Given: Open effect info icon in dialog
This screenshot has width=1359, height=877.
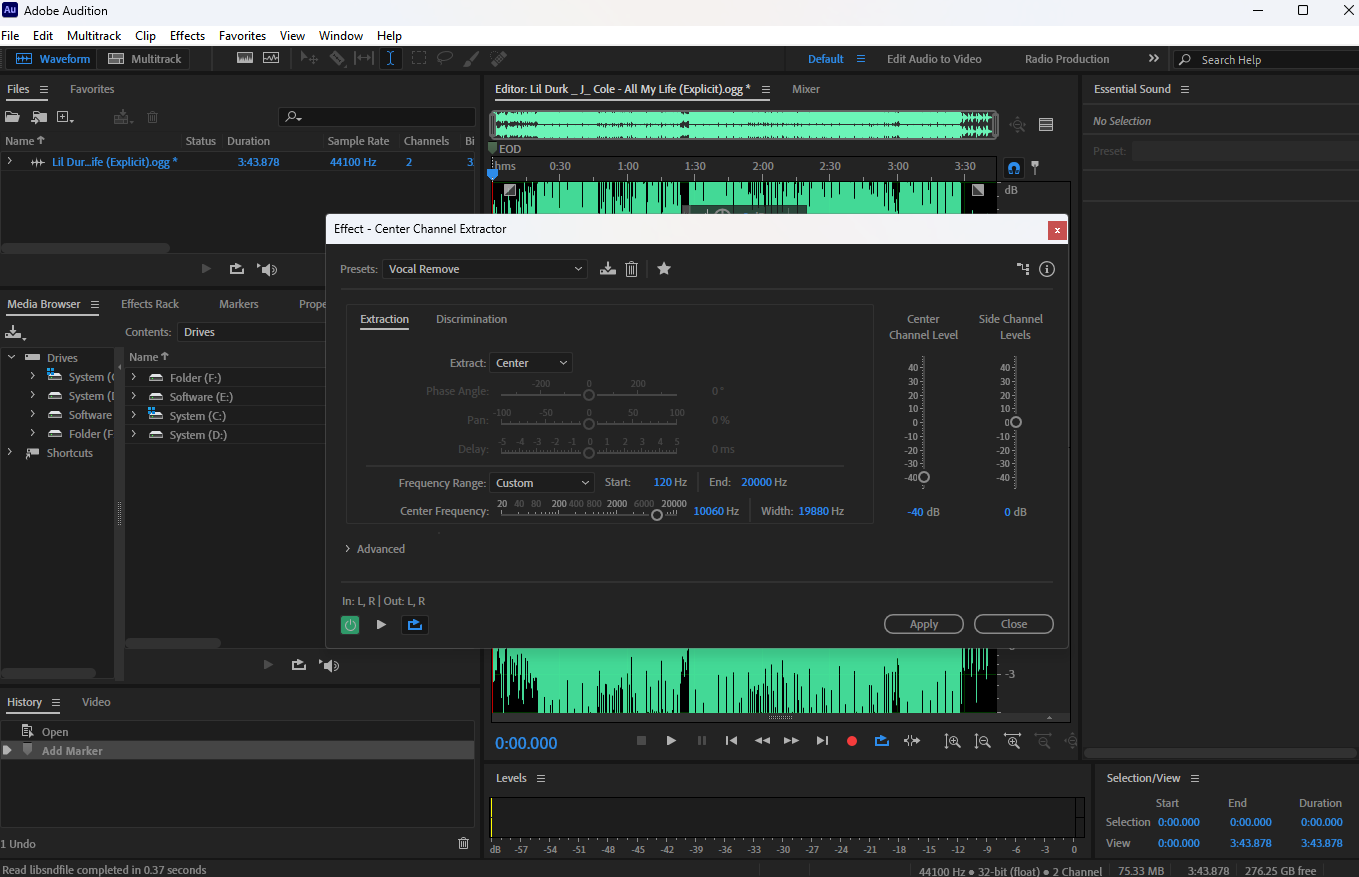Looking at the screenshot, I should click(1047, 269).
